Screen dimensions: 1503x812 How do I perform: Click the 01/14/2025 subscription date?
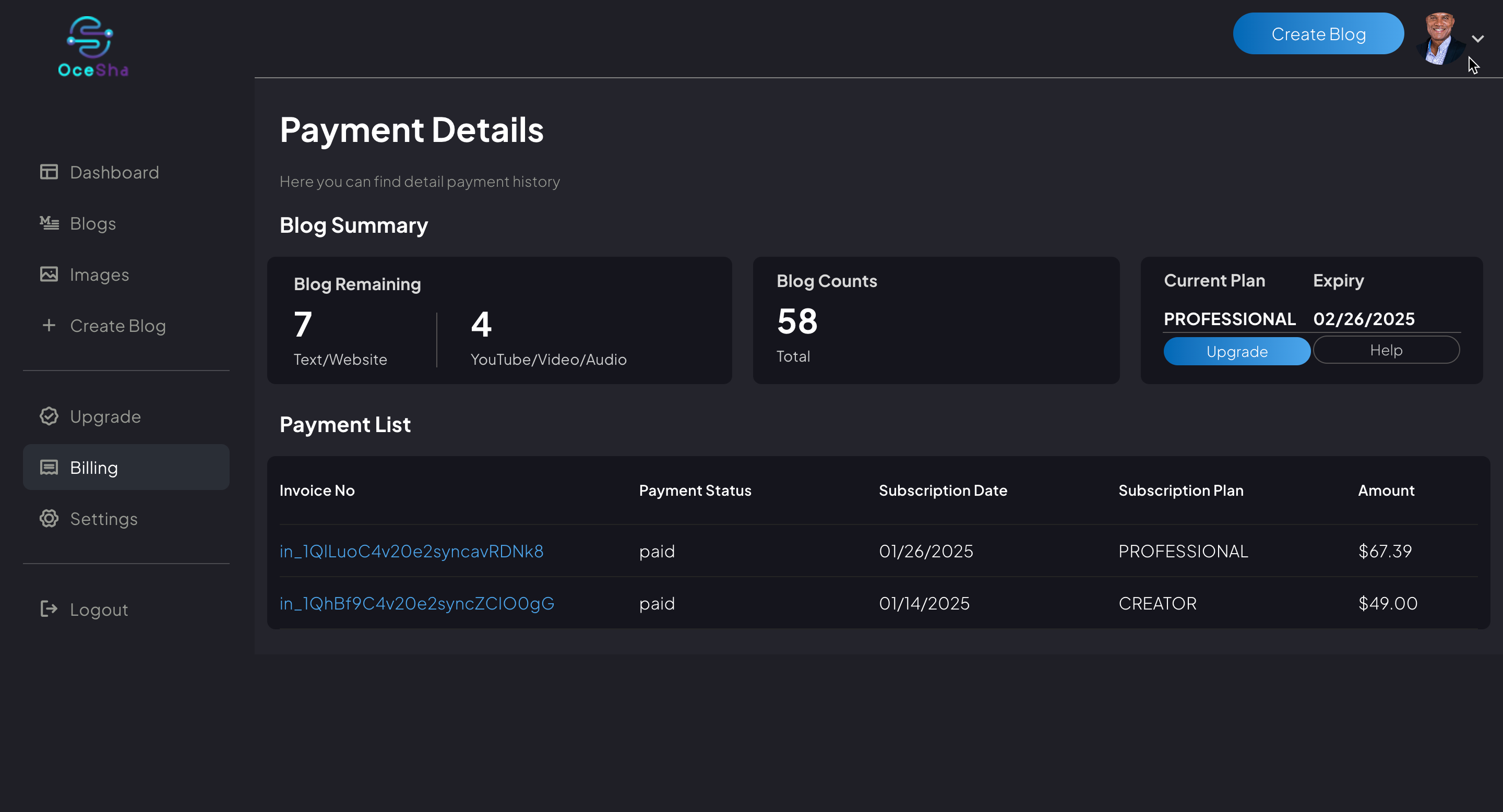pyautogui.click(x=924, y=603)
